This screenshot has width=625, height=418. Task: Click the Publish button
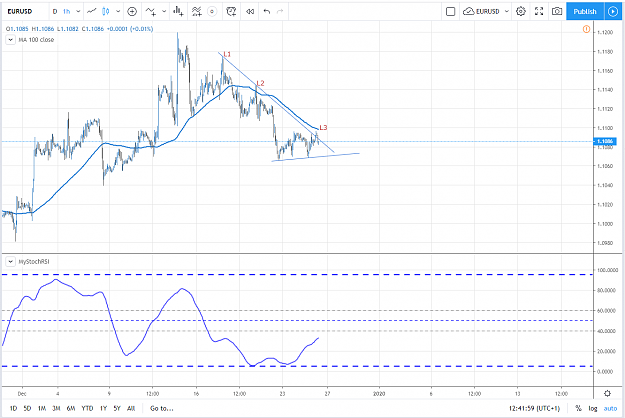pyautogui.click(x=585, y=12)
